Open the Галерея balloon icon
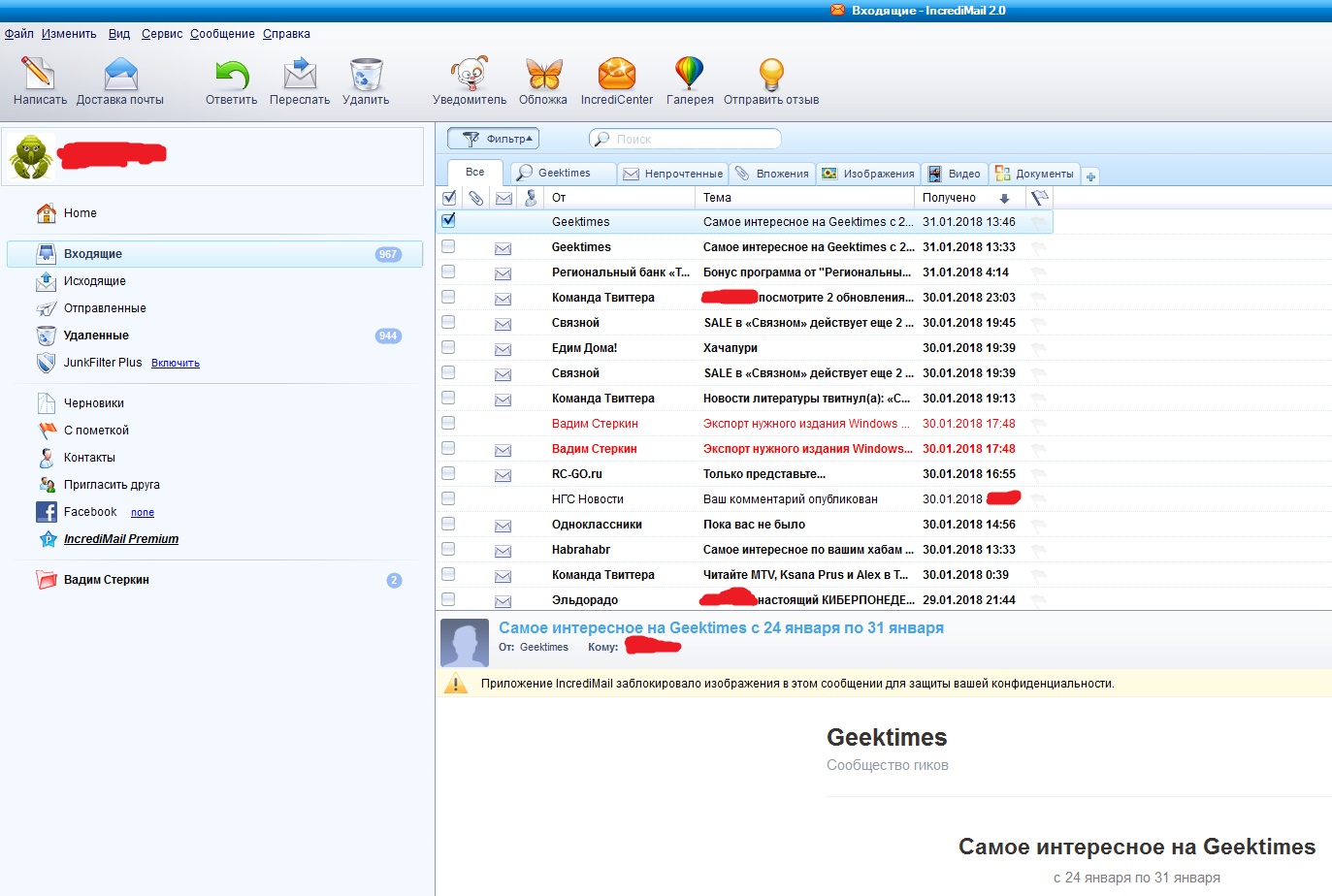Screen dimensions: 1332x896 coord(690,74)
